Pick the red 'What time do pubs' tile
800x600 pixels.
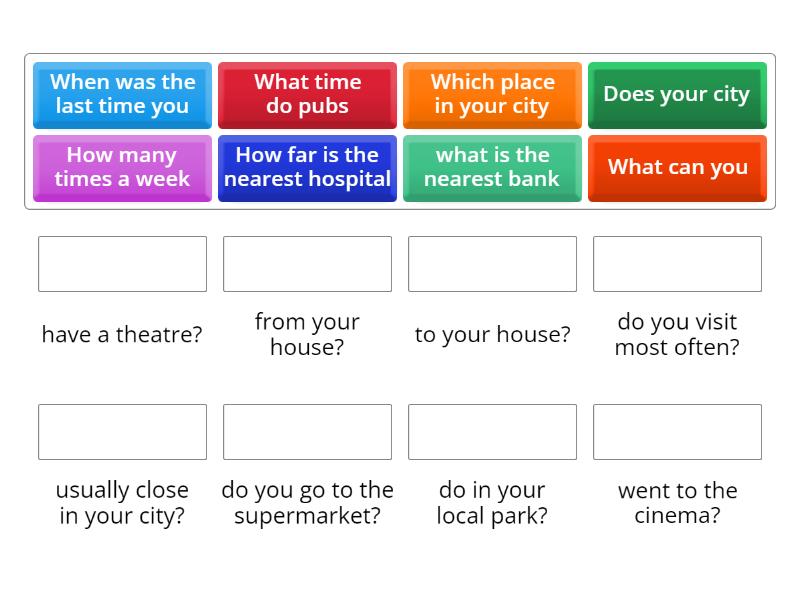coord(307,95)
